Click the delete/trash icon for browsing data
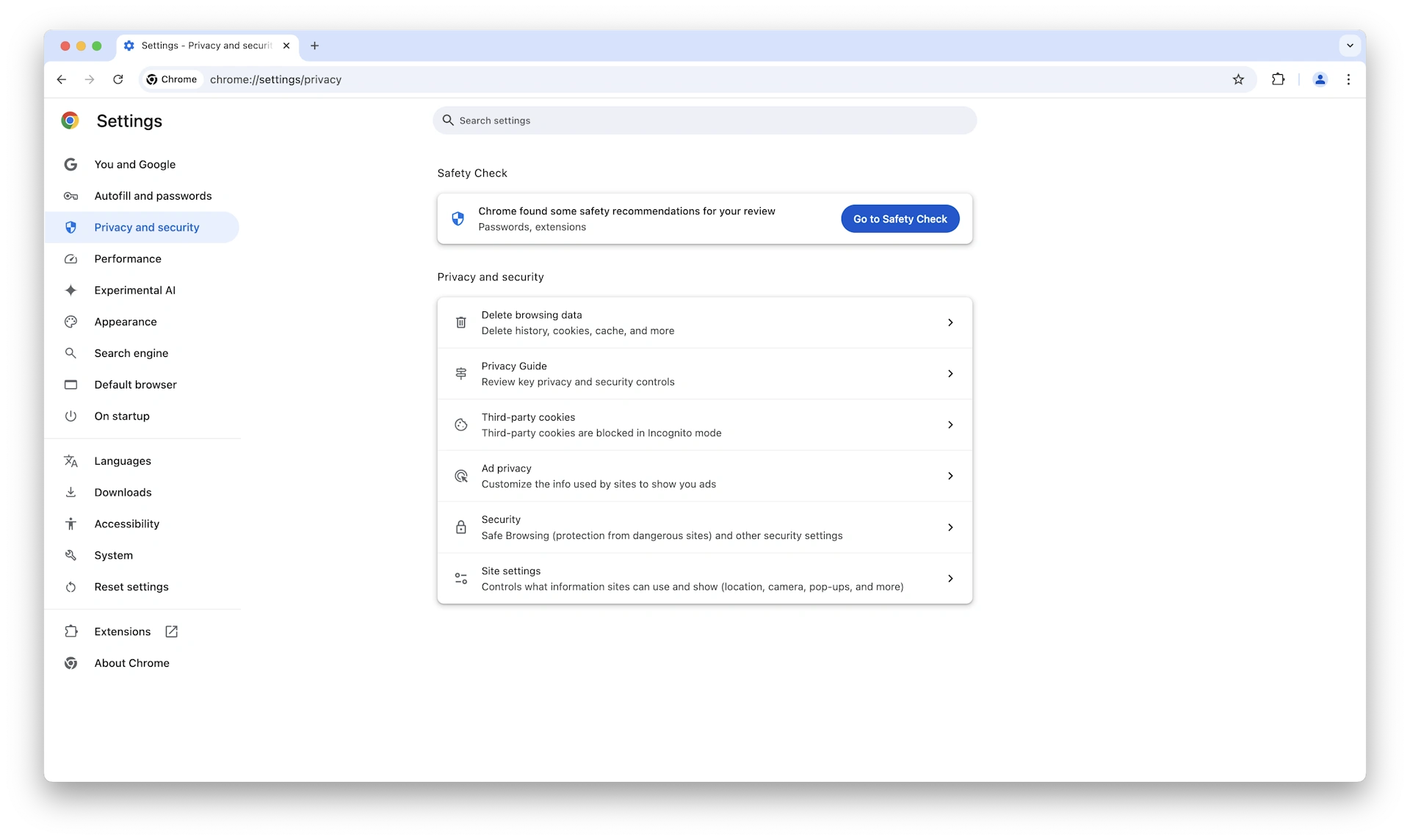This screenshot has width=1410, height=840. [x=461, y=322]
